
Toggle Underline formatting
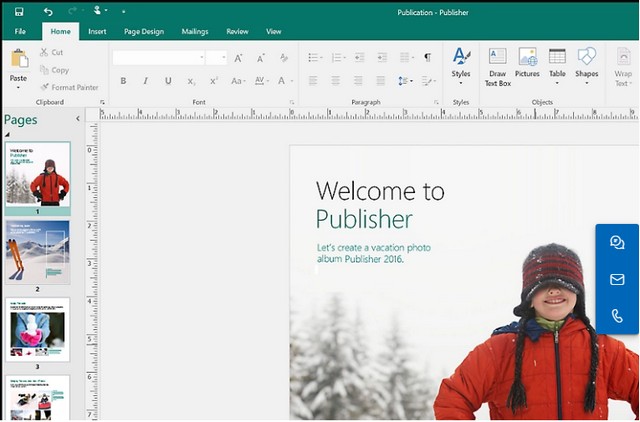167,81
